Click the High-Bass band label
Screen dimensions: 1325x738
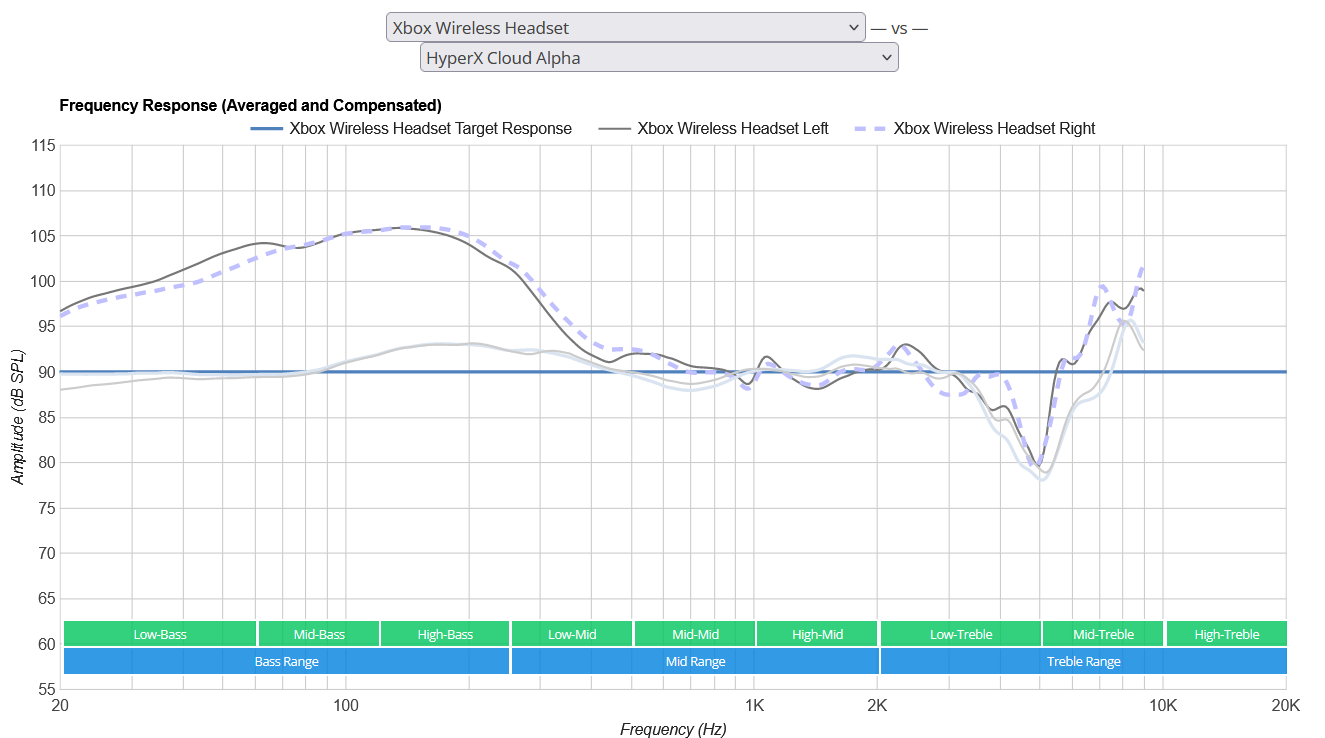tap(445, 634)
